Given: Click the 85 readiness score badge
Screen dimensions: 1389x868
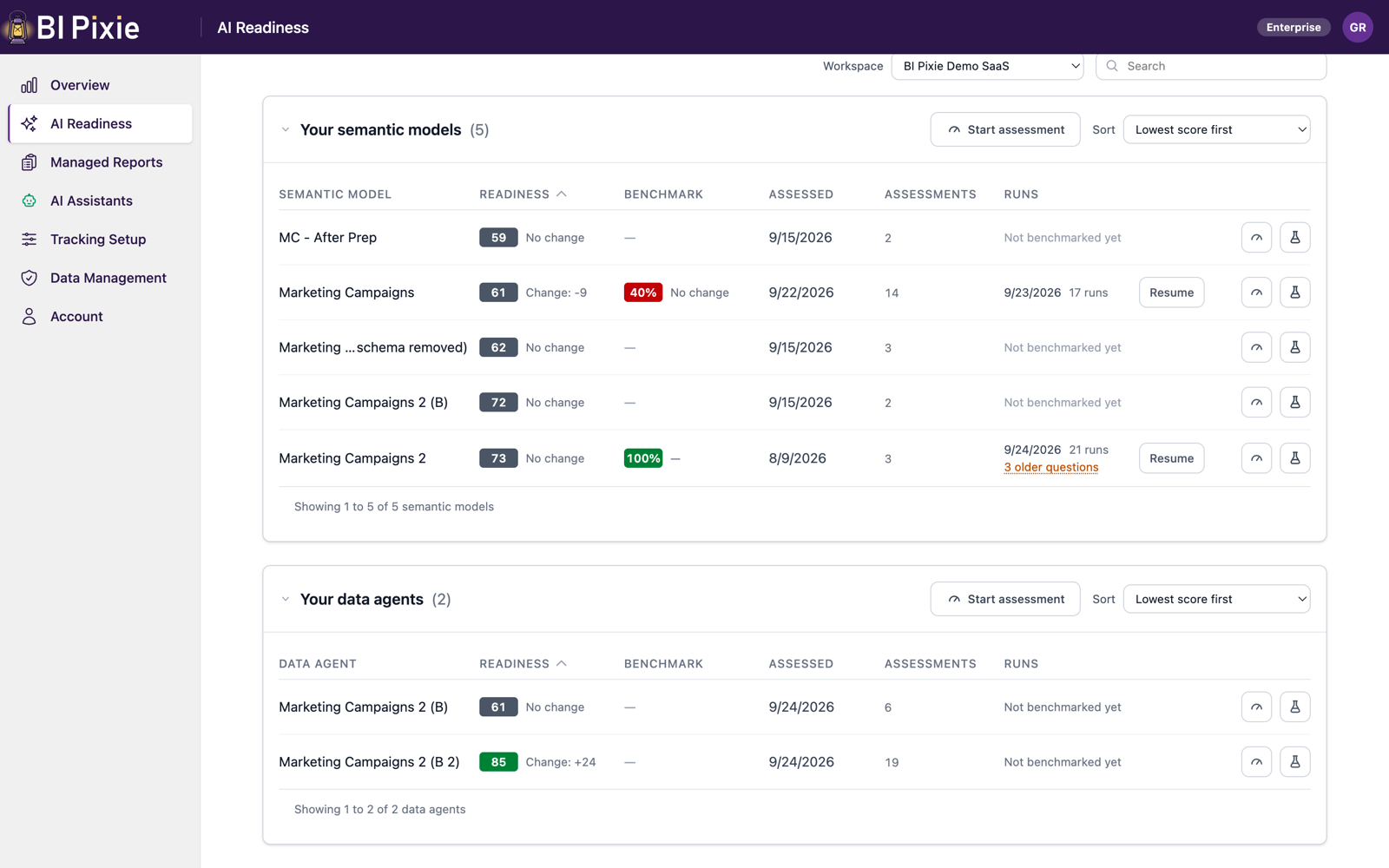Looking at the screenshot, I should [x=498, y=762].
